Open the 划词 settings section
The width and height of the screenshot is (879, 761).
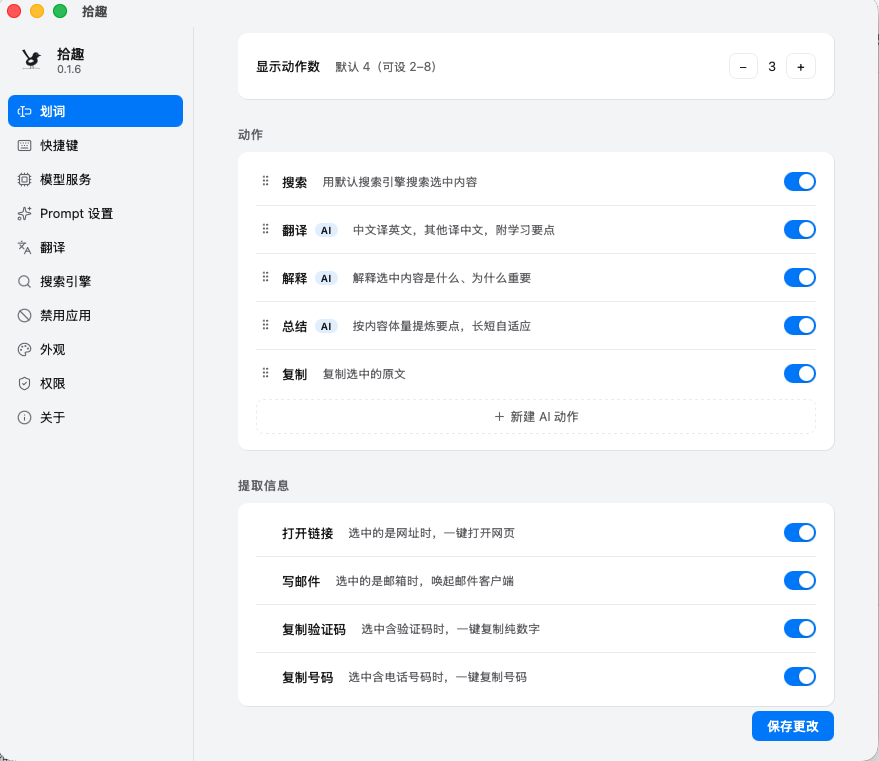click(x=95, y=111)
